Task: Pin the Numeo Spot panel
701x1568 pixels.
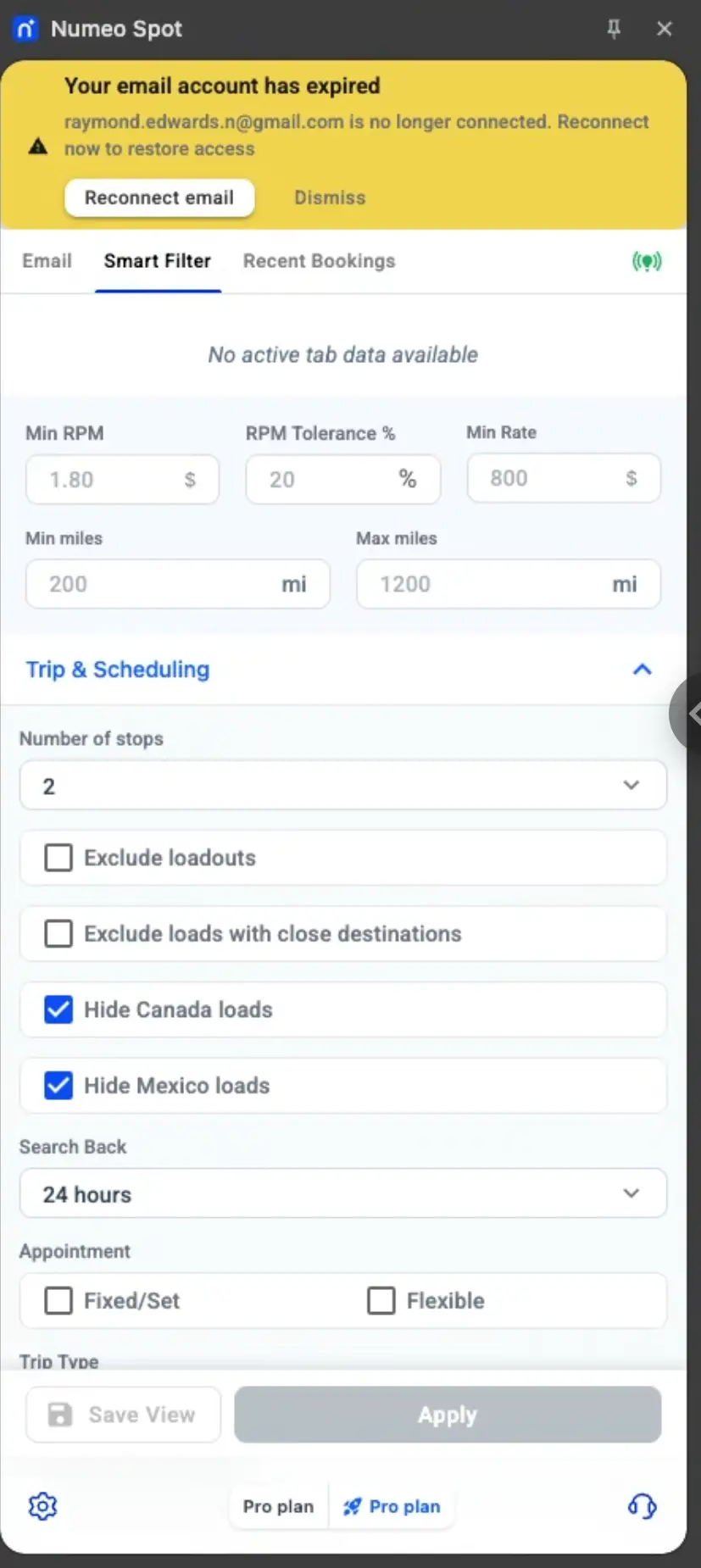Action: 614,29
